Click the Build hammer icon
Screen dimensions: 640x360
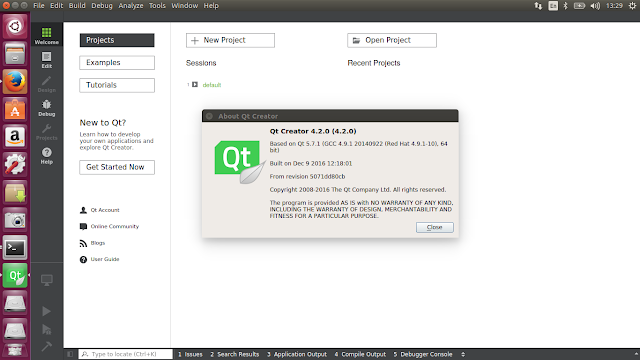47,347
